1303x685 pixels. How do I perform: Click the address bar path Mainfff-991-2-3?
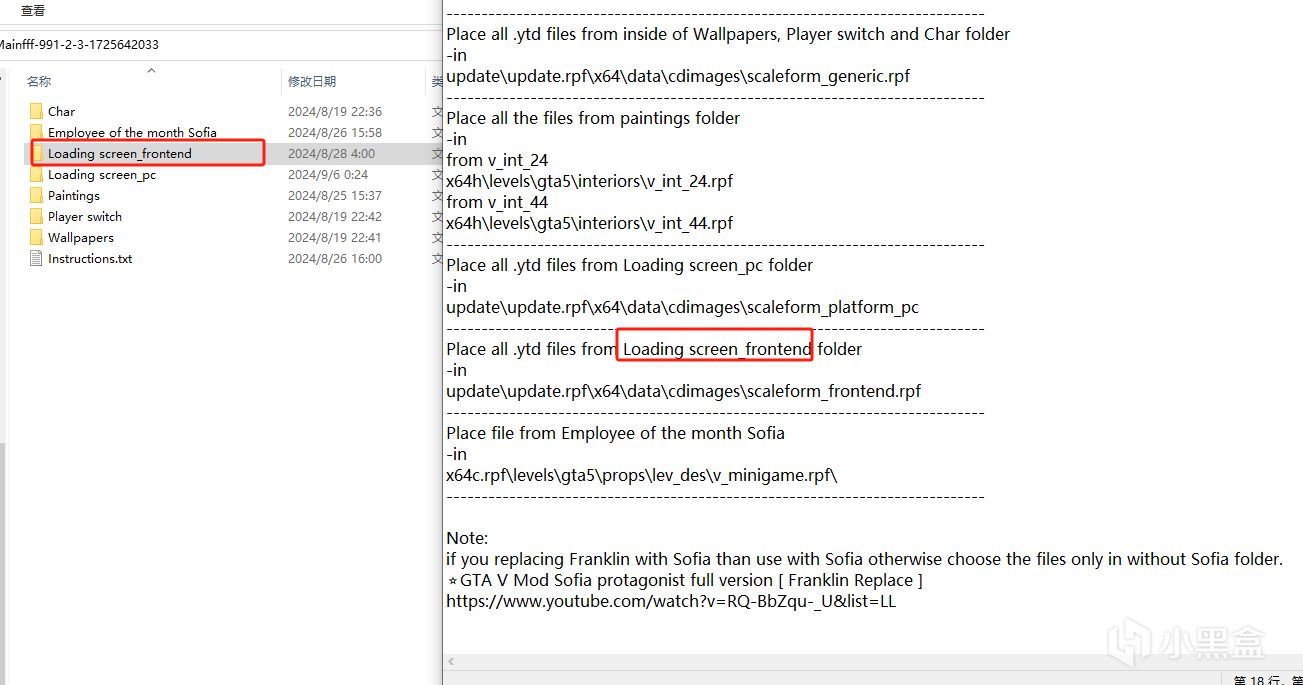click(79, 45)
